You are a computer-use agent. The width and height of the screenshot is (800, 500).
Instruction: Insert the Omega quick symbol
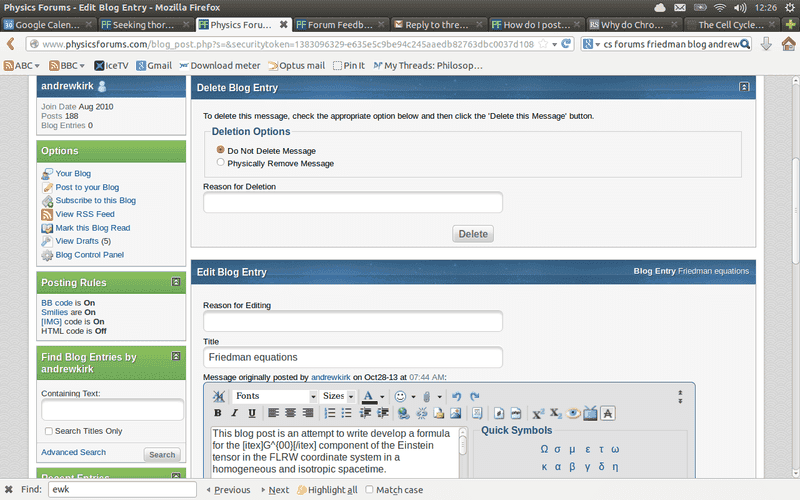[x=544, y=449]
